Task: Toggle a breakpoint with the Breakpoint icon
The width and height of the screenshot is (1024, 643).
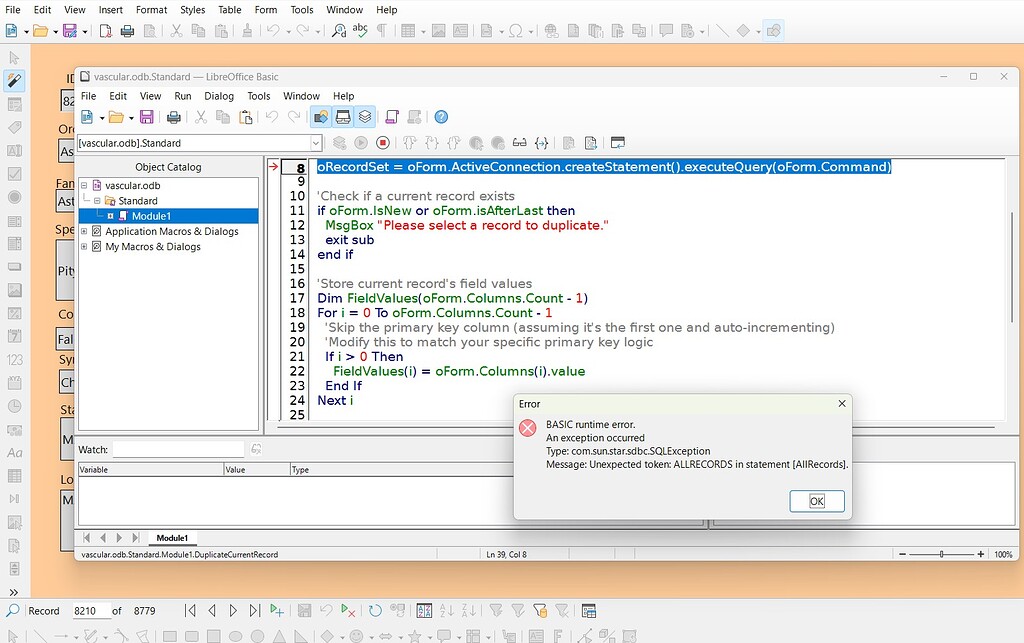Action: point(476,143)
